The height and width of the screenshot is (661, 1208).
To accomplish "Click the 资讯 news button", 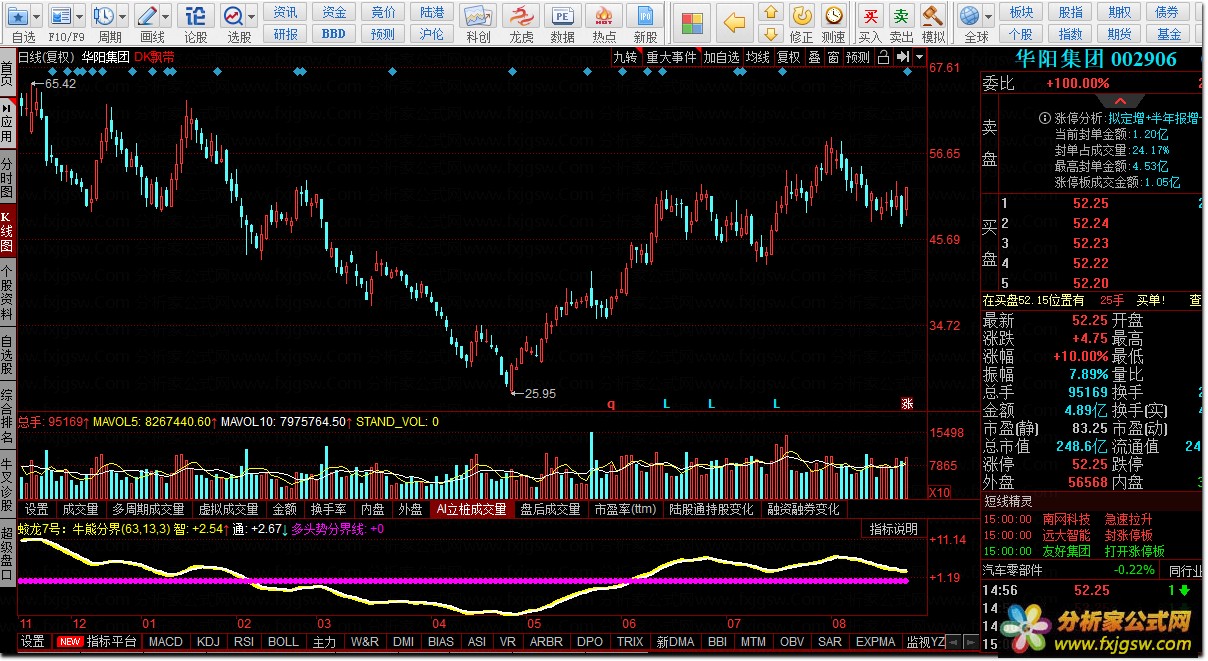I will click(285, 12).
